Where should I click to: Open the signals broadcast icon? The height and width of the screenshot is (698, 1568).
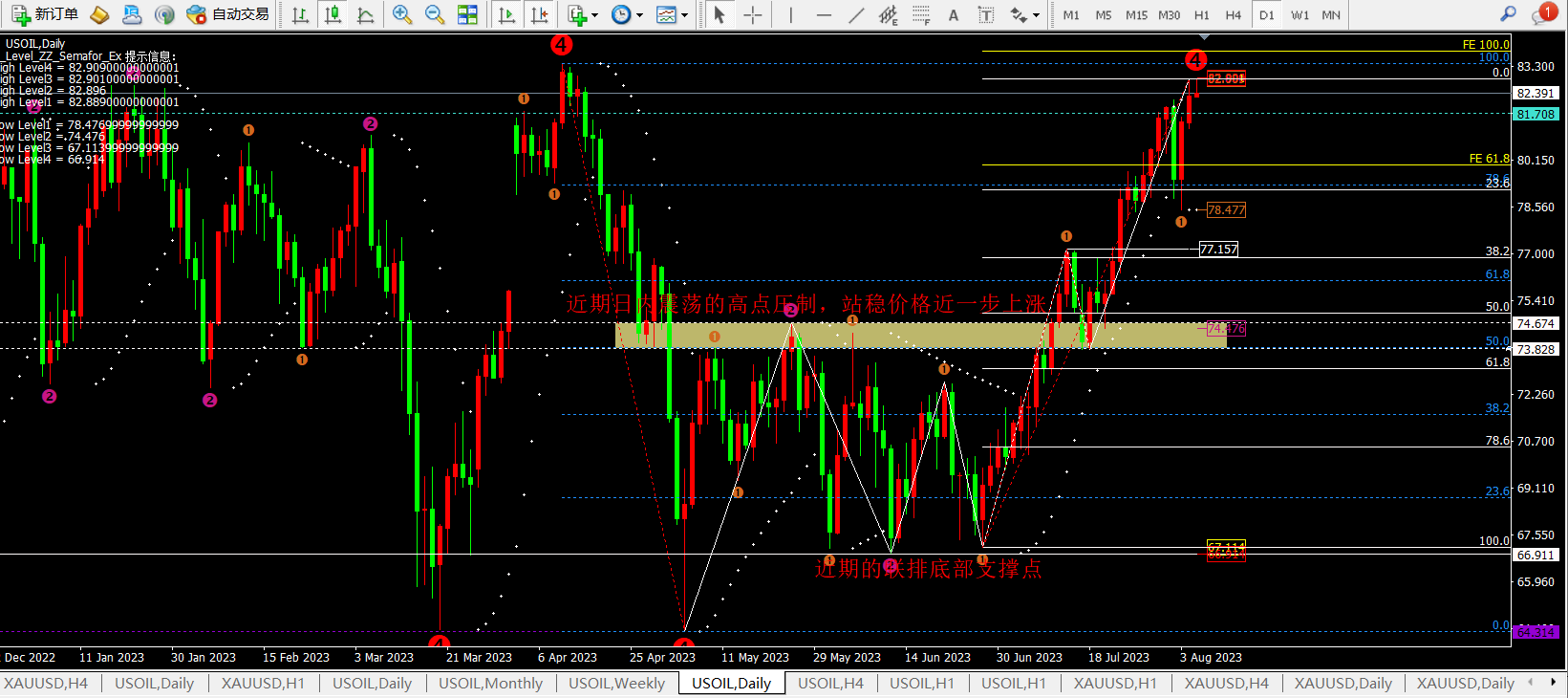164,14
